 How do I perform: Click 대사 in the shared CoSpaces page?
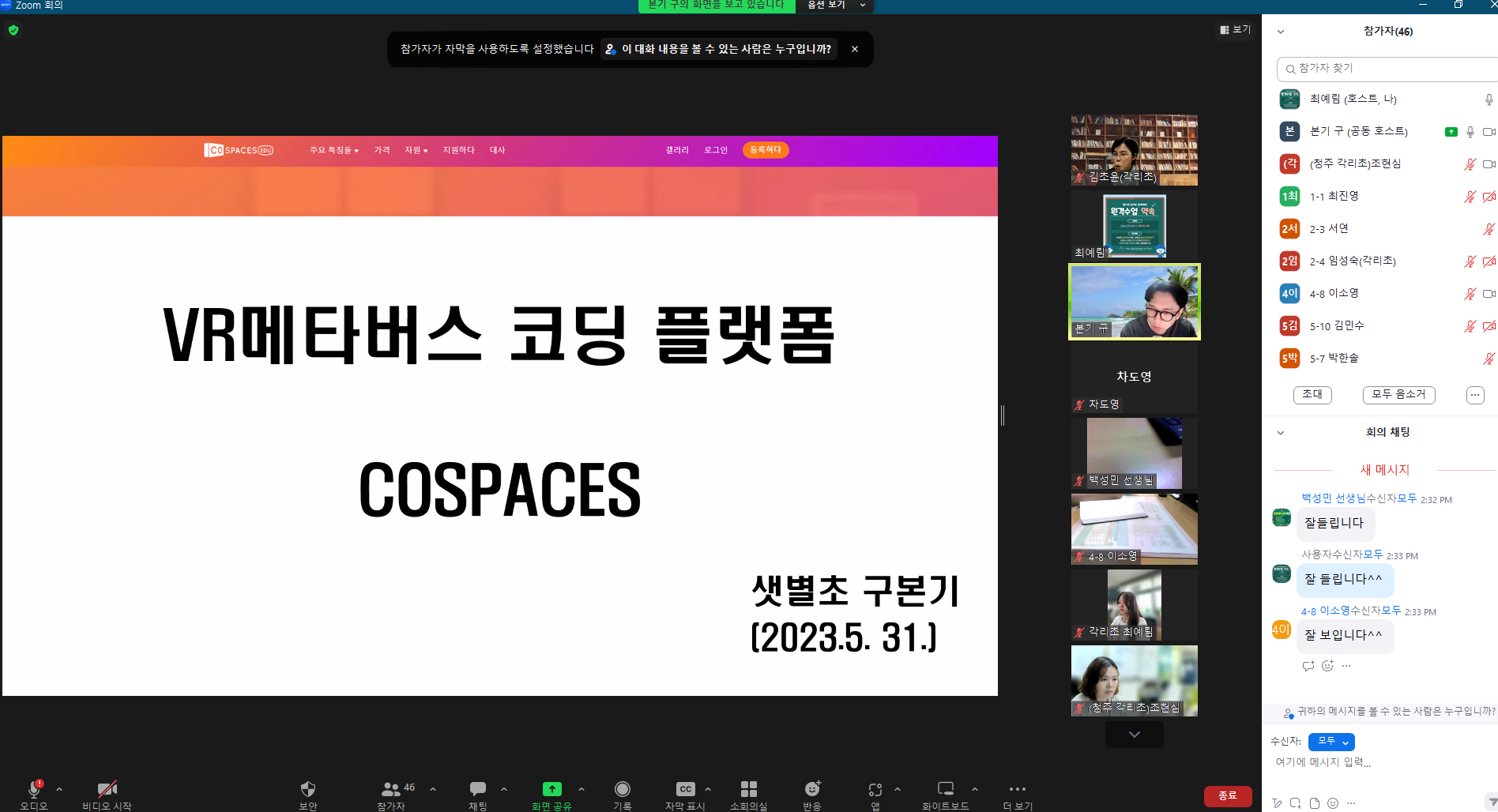pyautogui.click(x=497, y=150)
